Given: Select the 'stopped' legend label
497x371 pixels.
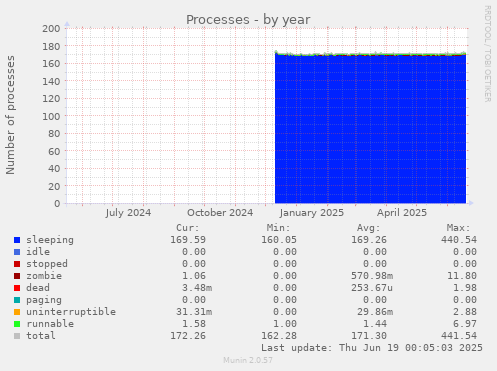Looking at the screenshot, I should click(x=47, y=264).
